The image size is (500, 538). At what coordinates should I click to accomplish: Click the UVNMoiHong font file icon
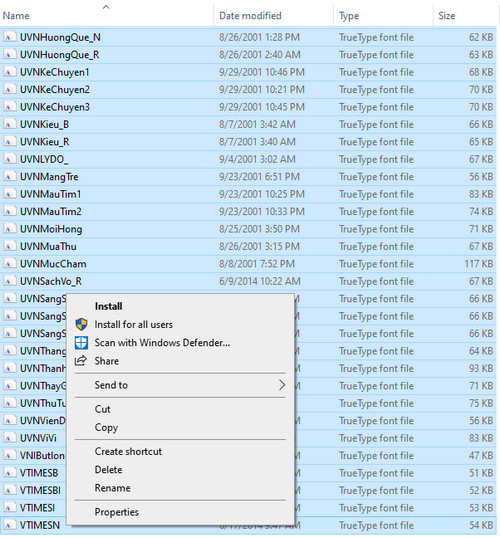point(10,229)
